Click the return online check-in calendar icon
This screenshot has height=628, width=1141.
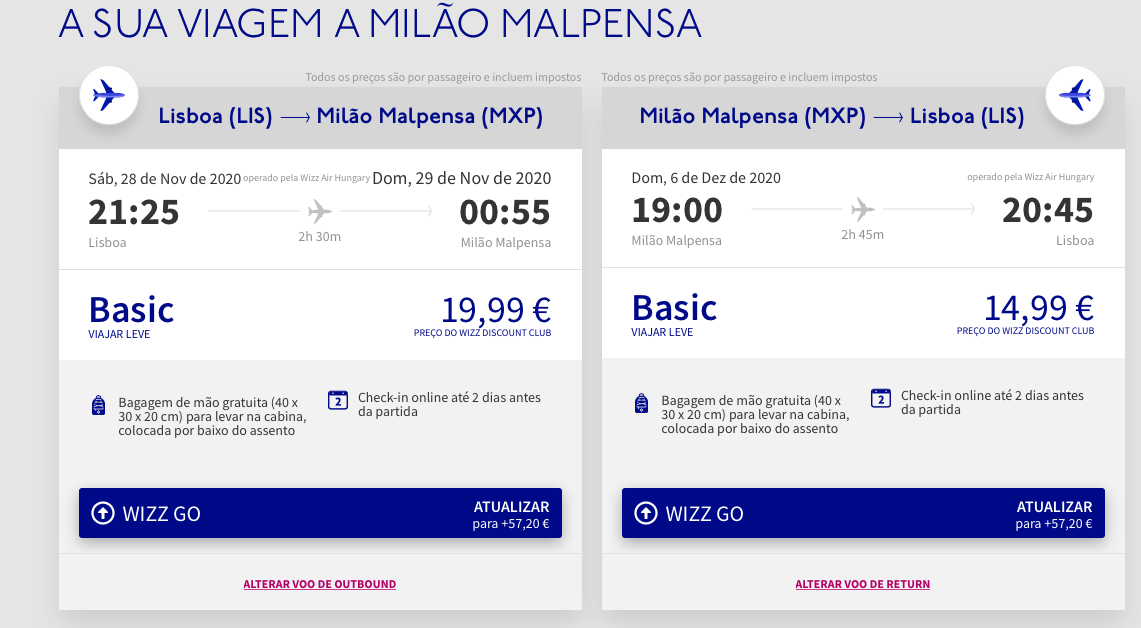coord(880,398)
